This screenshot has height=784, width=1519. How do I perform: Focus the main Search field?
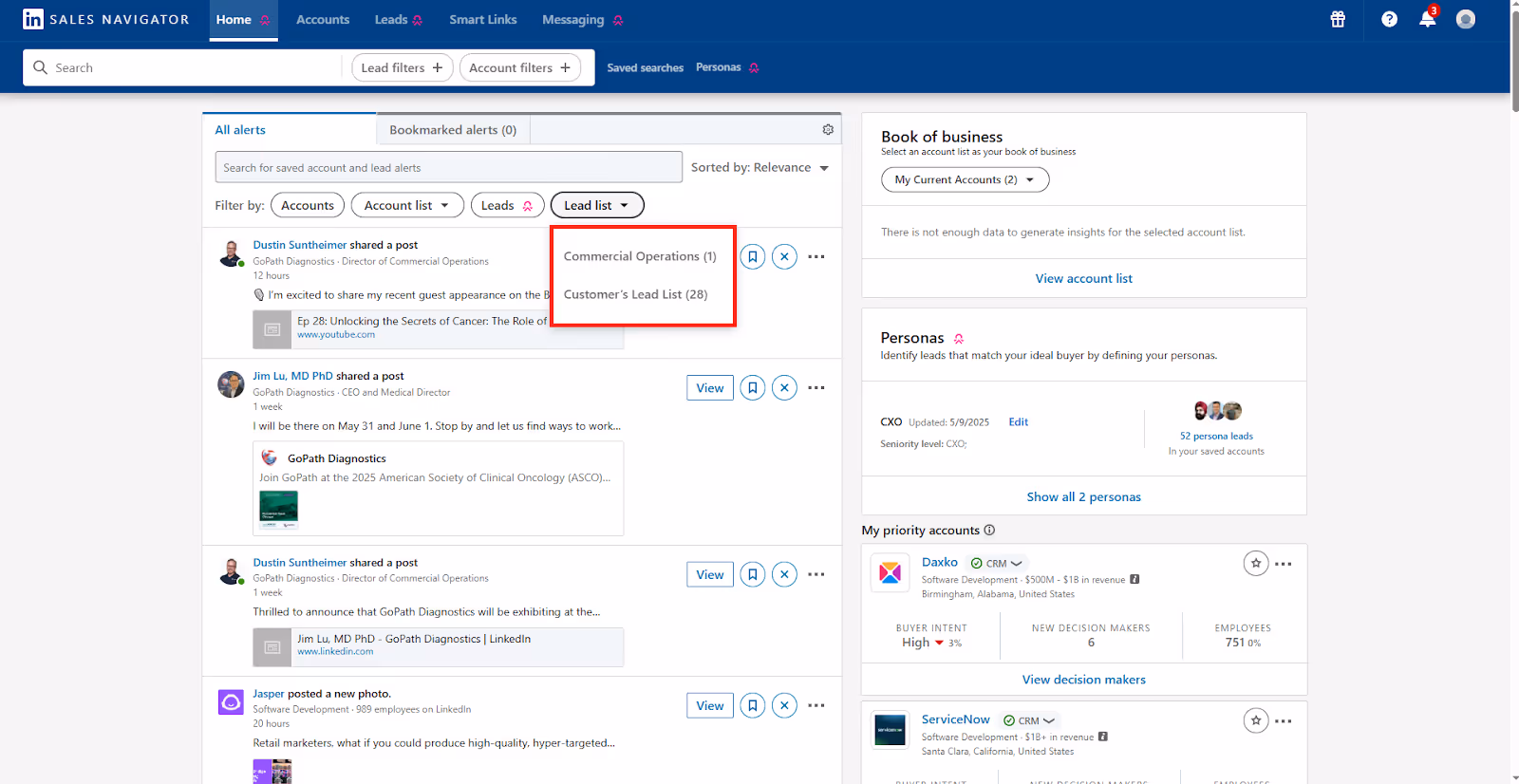coord(185,67)
